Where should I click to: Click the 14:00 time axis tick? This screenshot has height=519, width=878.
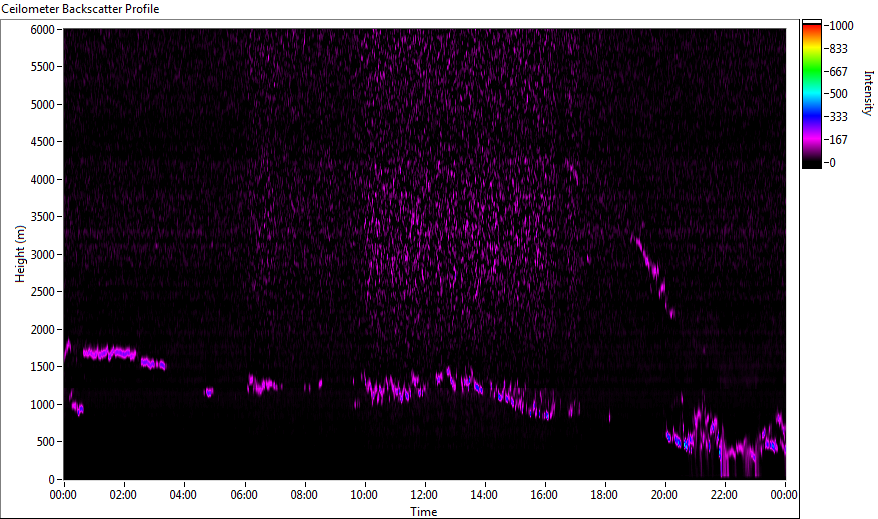[484, 495]
